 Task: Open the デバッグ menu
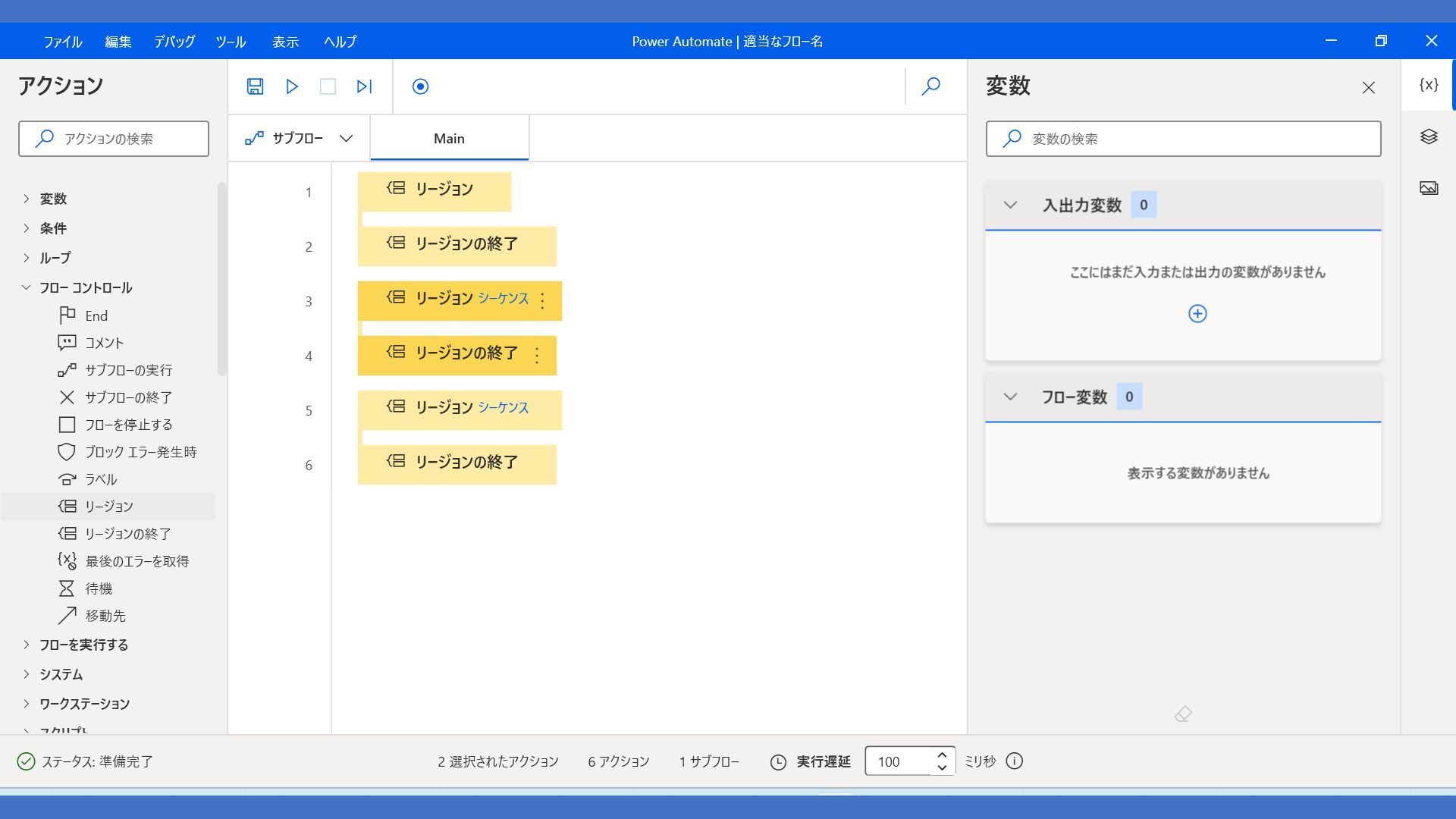pos(174,42)
